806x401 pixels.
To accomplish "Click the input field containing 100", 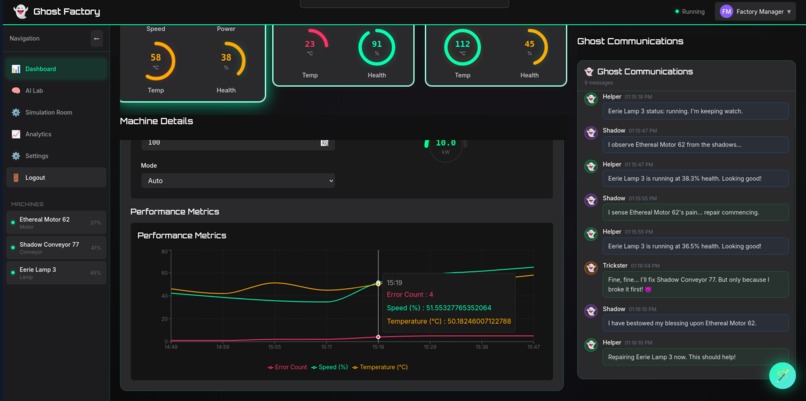I will (x=238, y=143).
